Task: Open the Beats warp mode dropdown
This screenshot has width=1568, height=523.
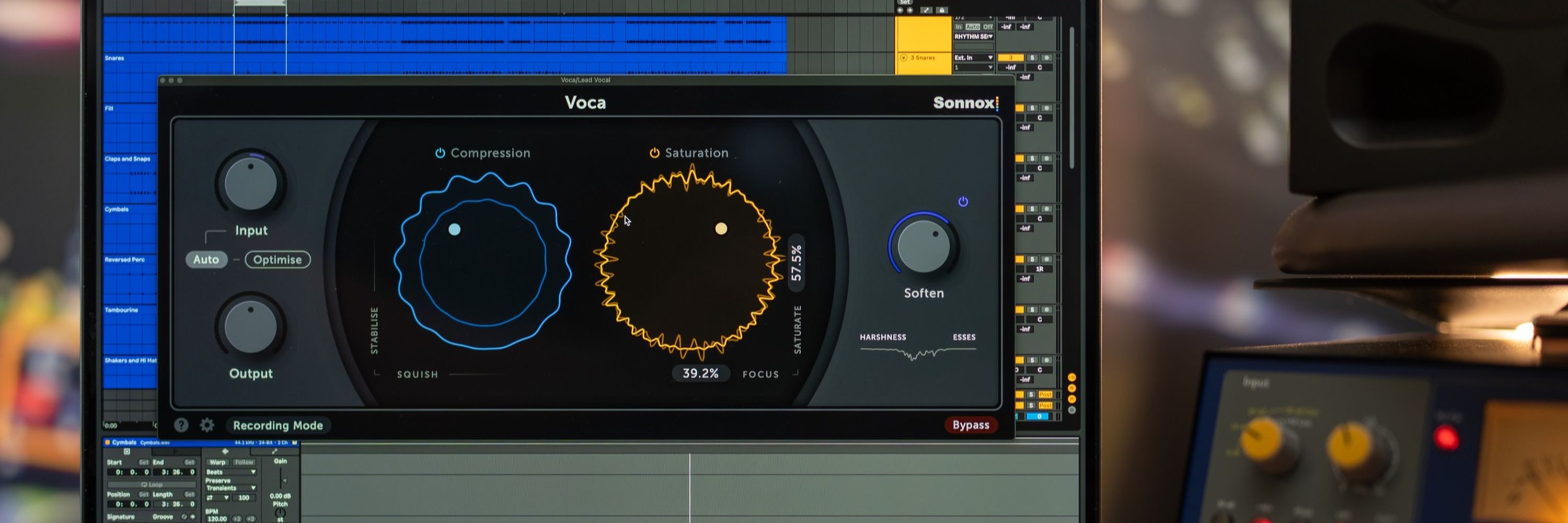Action: click(232, 472)
